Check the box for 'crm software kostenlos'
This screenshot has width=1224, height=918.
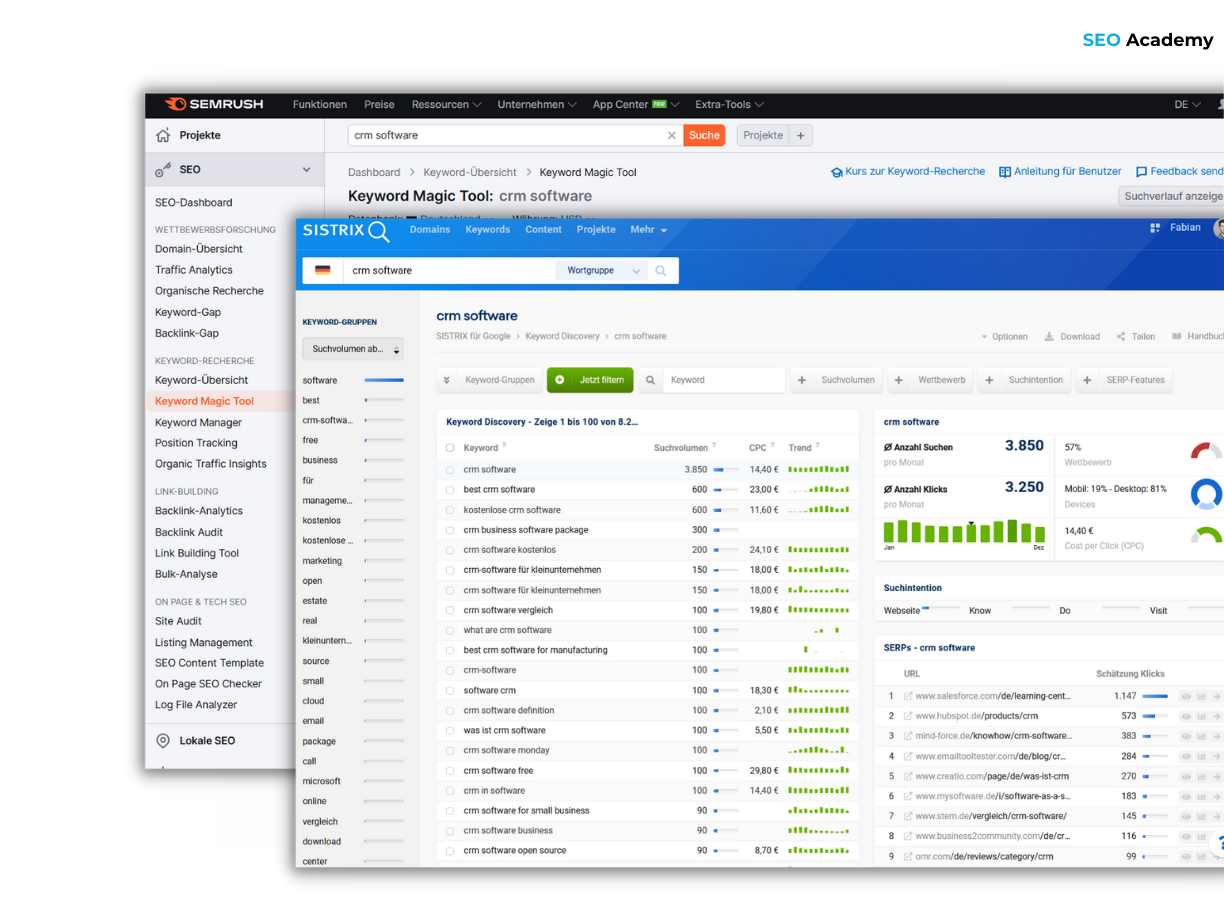pos(450,550)
